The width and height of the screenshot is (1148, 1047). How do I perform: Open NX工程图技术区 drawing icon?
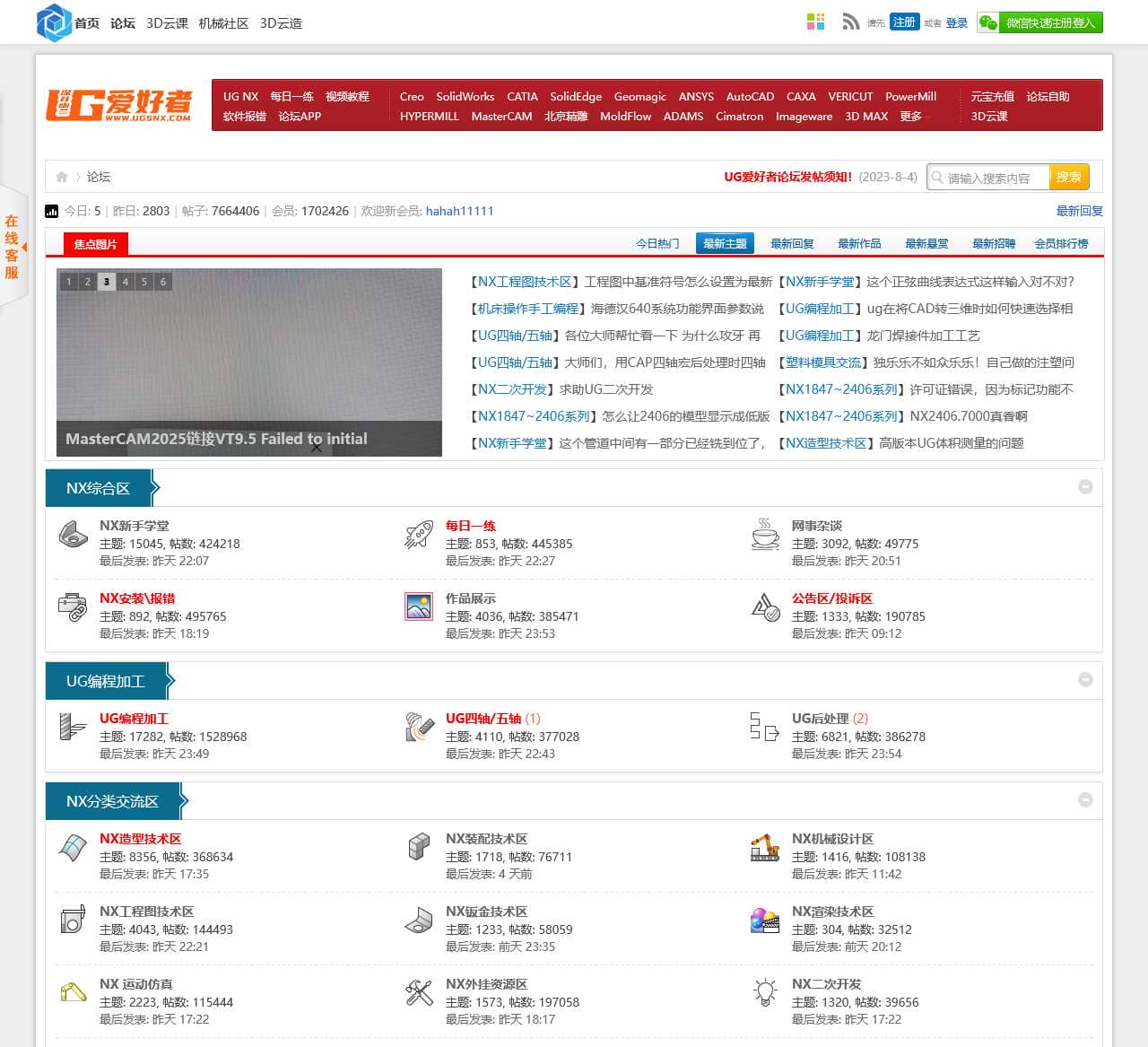73,920
